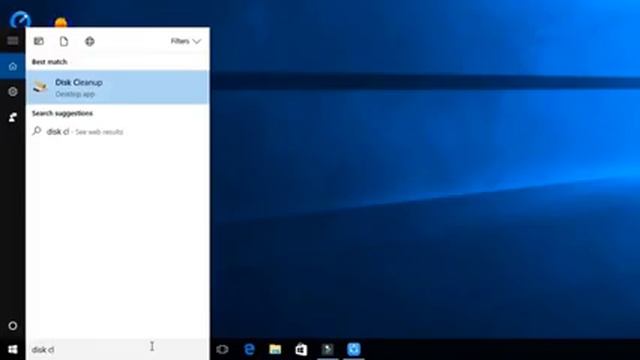Screen dimensions: 640x360
Task: Switch to the blue app on taskbar
Action: pyautogui.click(x=354, y=349)
